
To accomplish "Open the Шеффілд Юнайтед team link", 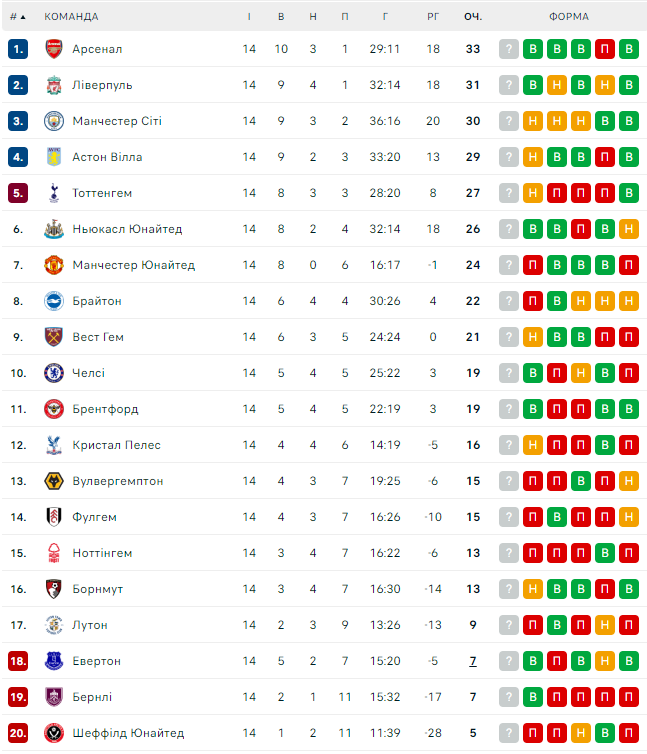I will pos(128,733).
